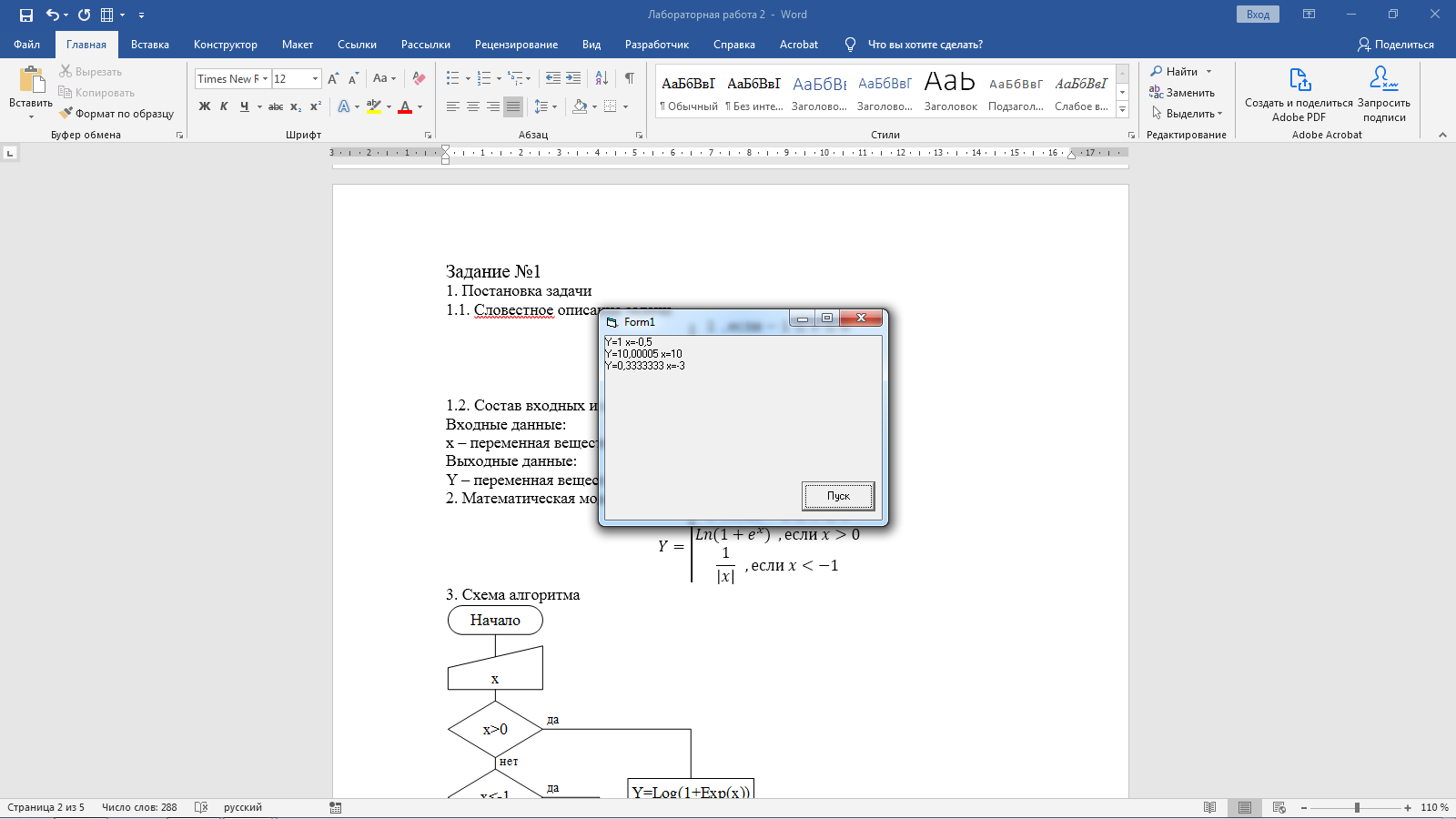The height and width of the screenshot is (819, 1456).
Task: Open the font size dropdown
Action: (315, 79)
